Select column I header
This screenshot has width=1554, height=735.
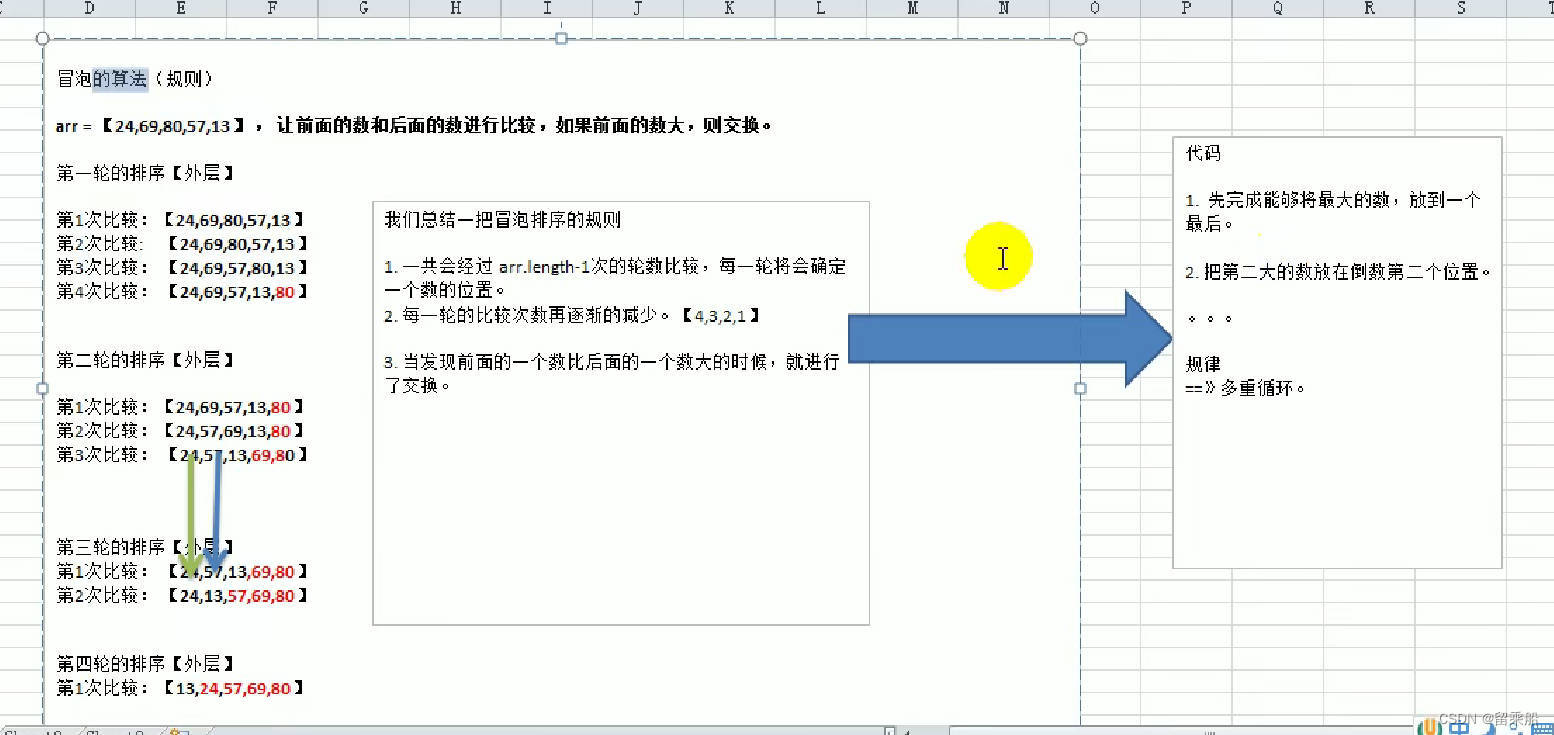(x=547, y=8)
